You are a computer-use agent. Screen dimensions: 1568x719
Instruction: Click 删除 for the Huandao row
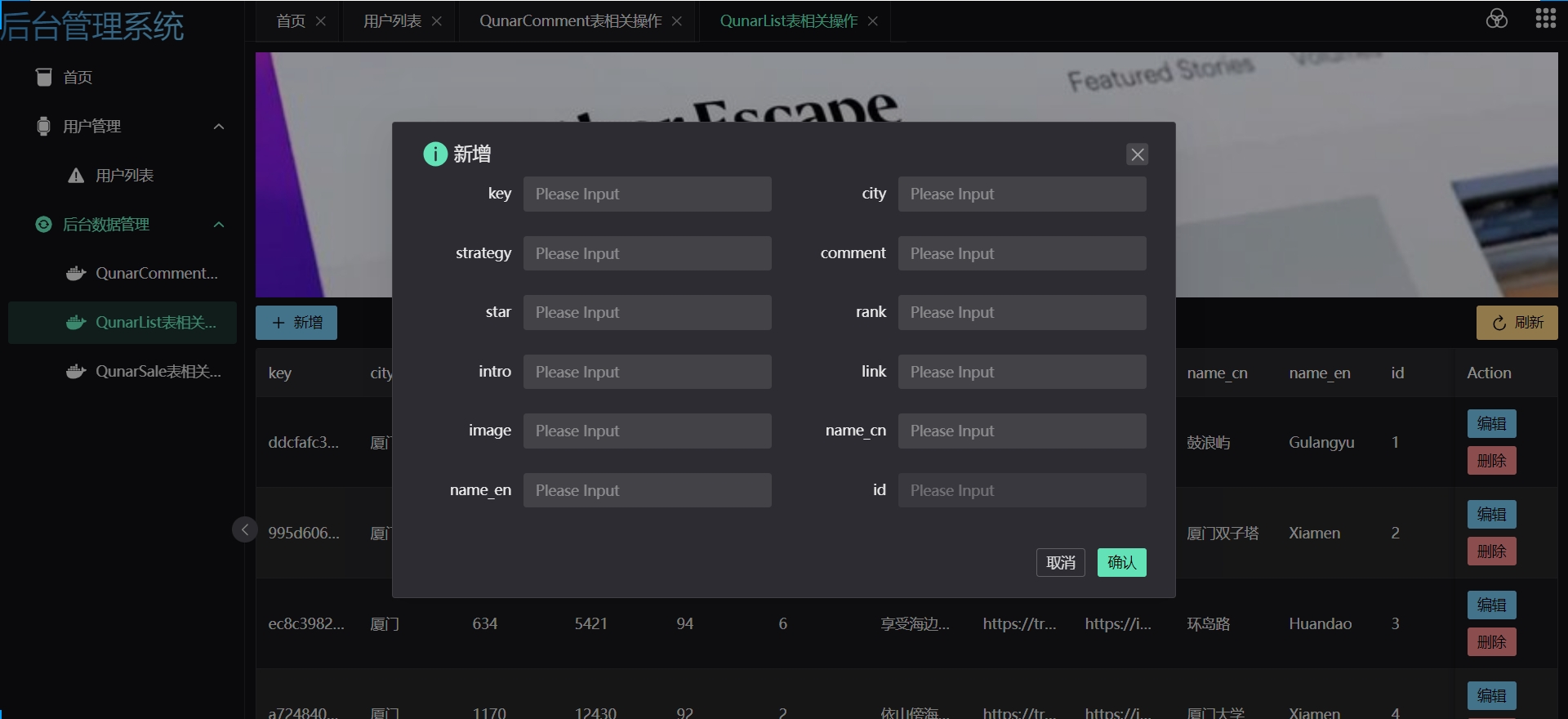point(1492,642)
